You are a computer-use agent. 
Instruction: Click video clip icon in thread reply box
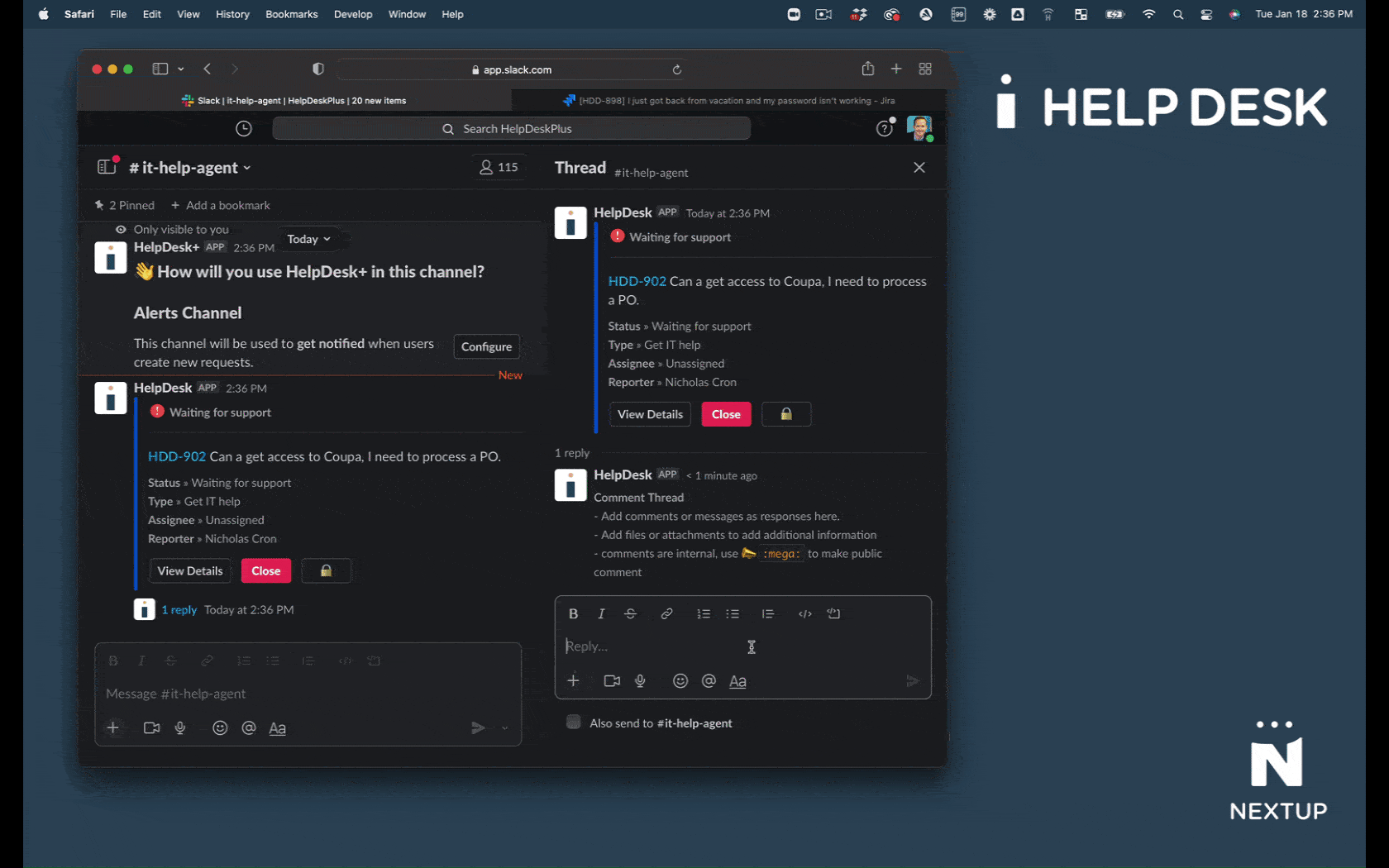[612, 680]
